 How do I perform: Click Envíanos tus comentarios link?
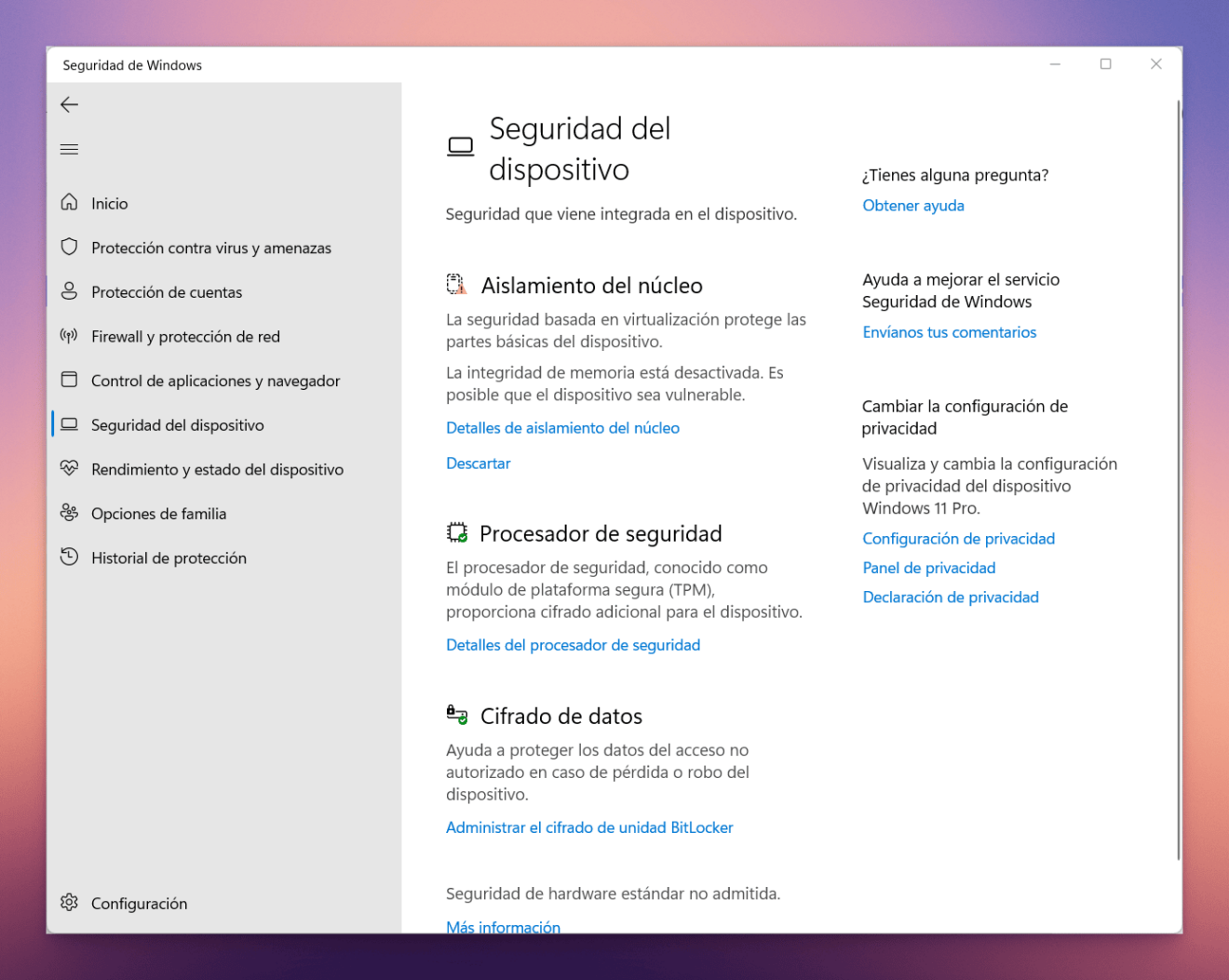(949, 332)
